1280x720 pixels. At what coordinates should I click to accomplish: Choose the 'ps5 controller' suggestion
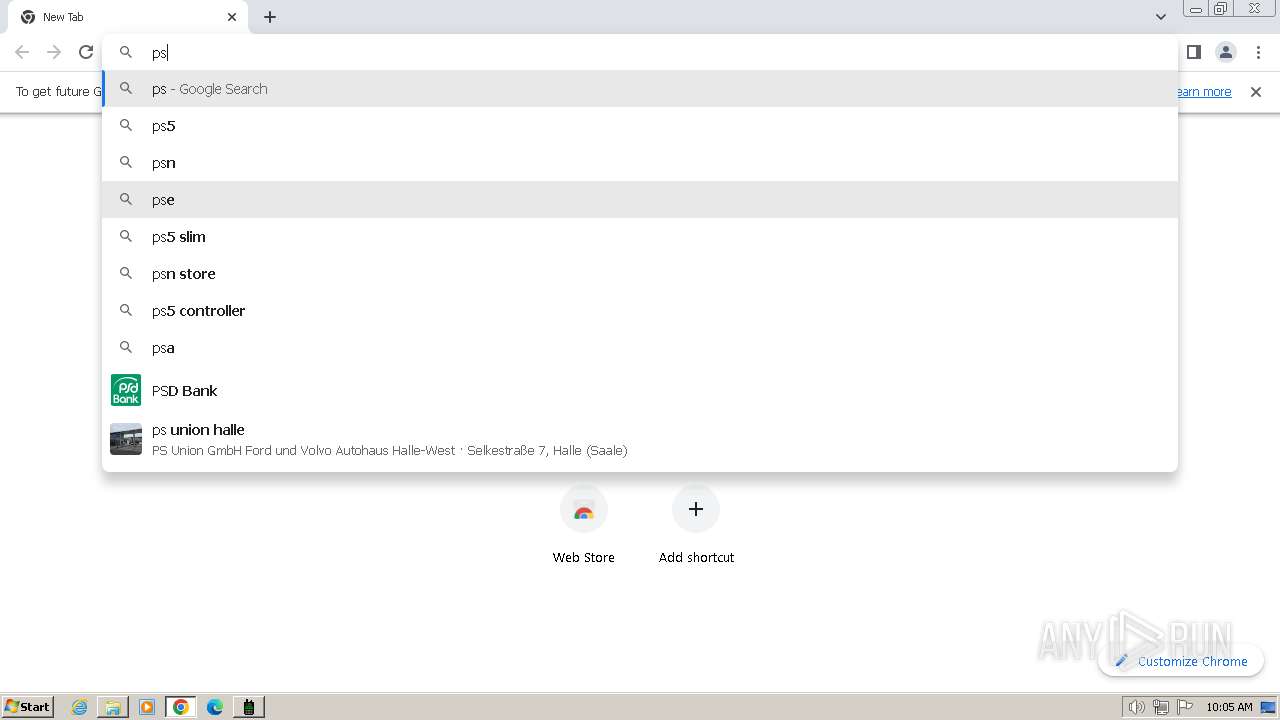[x=640, y=311]
